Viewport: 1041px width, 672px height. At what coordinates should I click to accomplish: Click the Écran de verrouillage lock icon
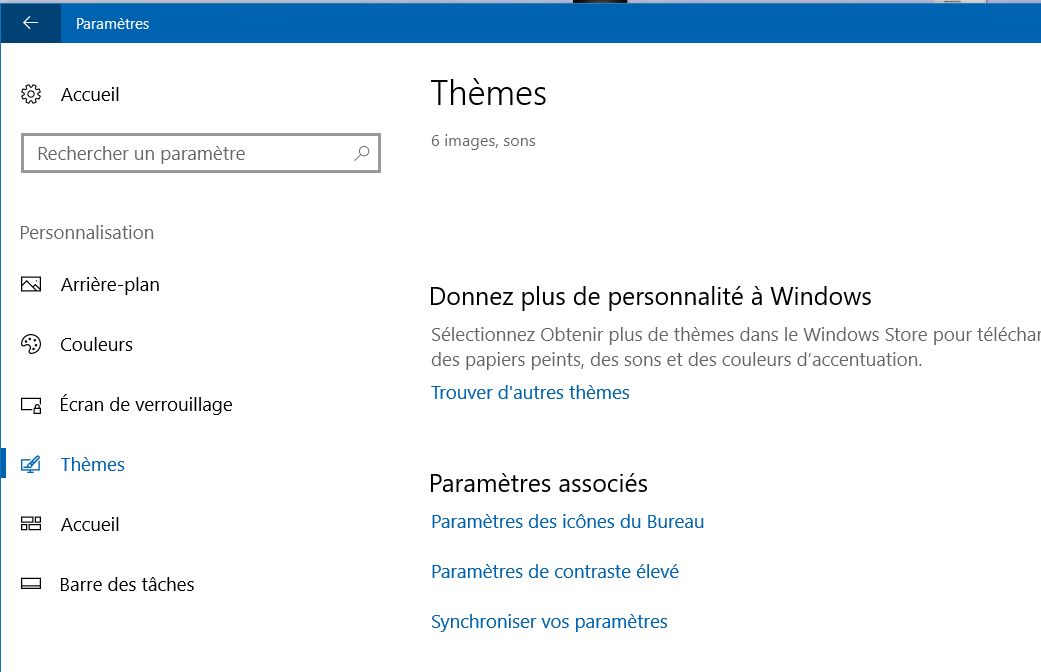(x=31, y=405)
